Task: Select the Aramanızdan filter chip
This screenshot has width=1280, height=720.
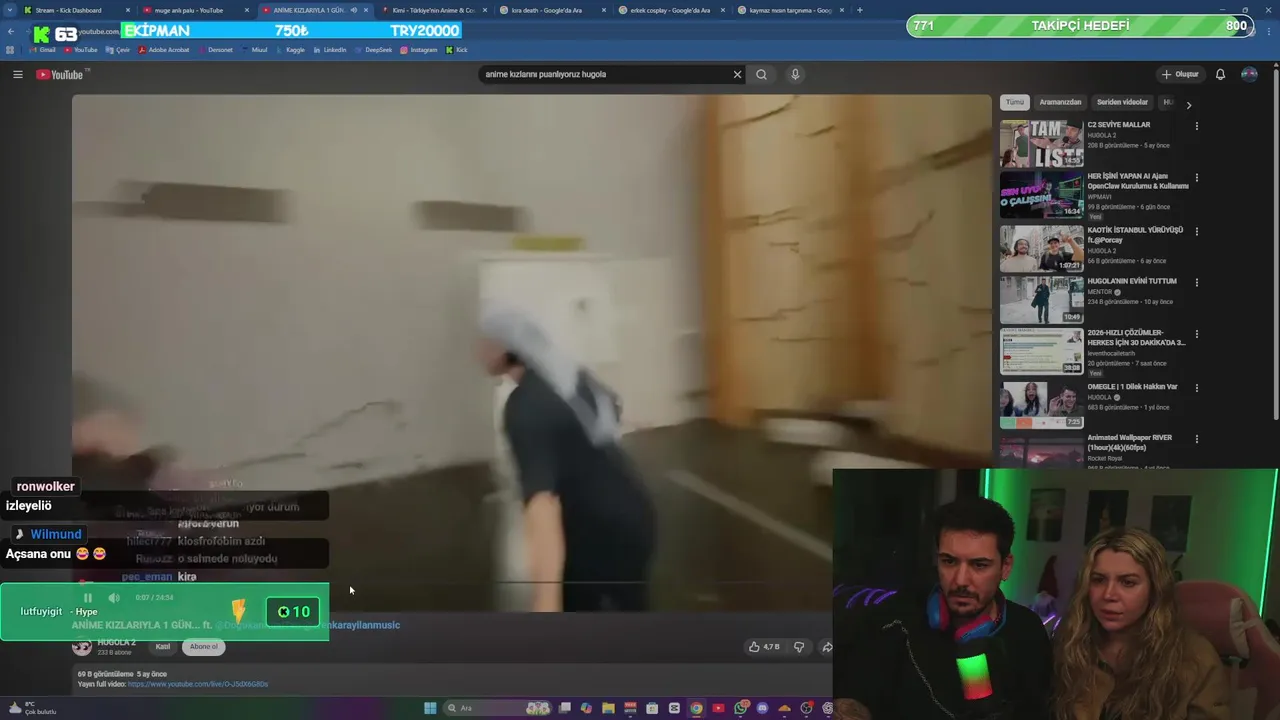Action: [x=1060, y=102]
